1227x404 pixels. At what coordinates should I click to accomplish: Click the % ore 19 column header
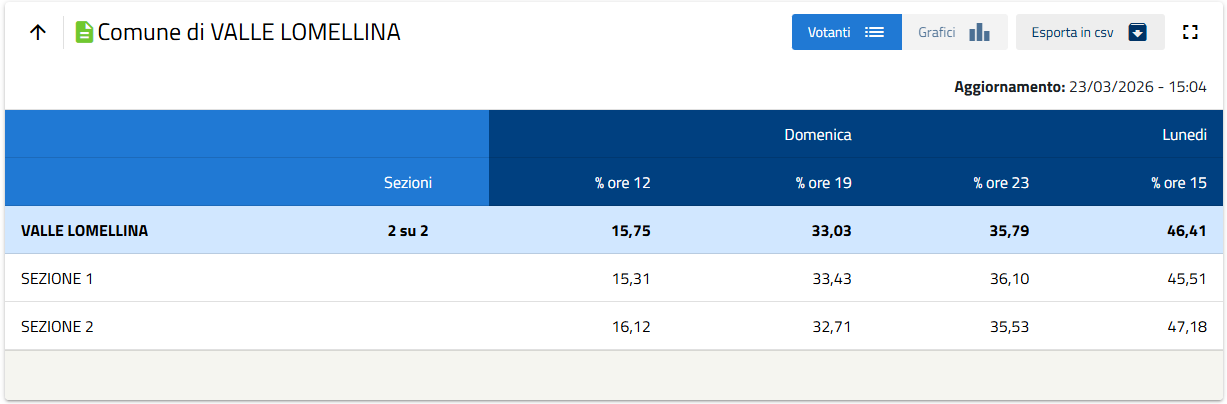coord(823,183)
